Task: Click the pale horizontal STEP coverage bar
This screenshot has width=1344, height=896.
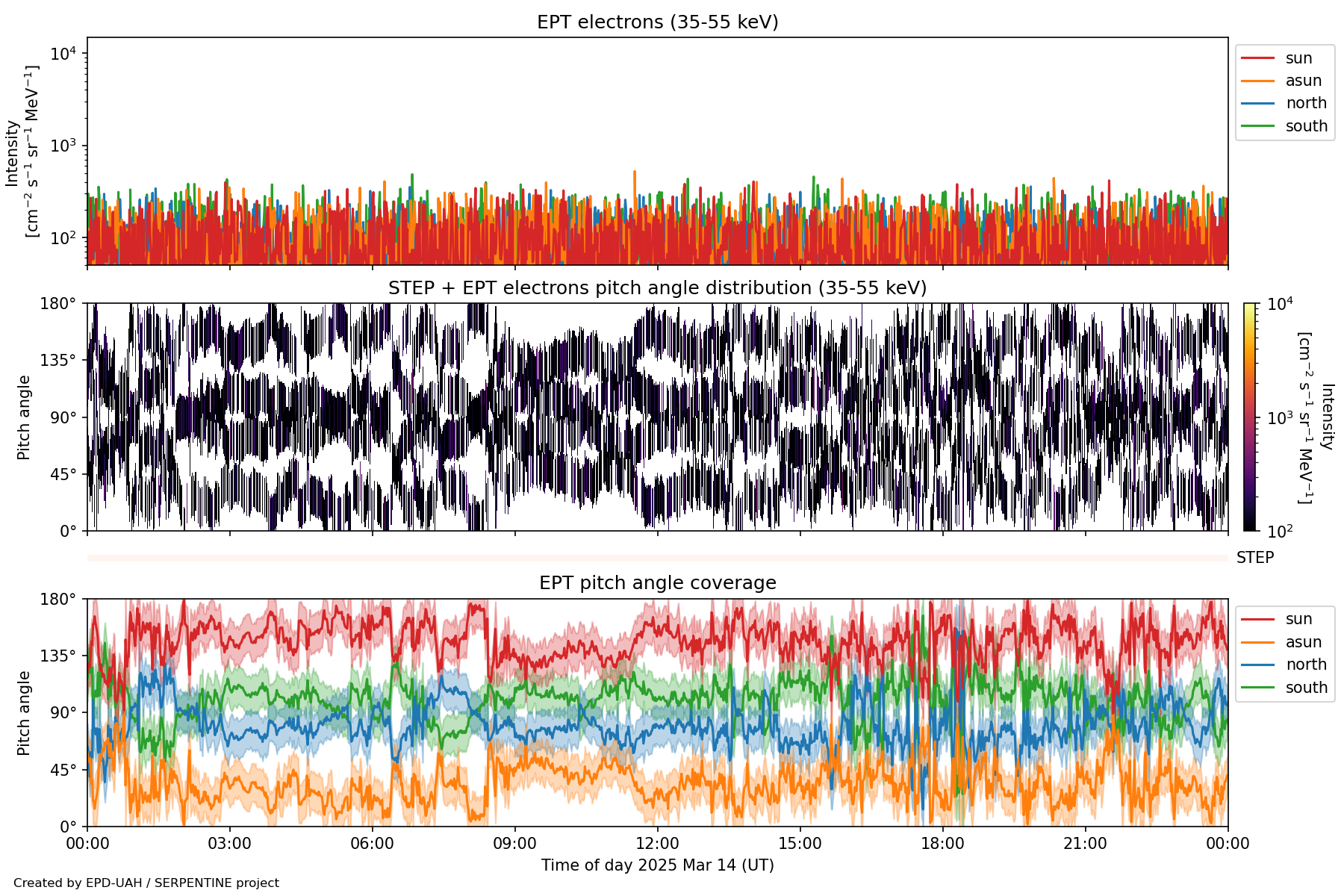Action: [657, 558]
